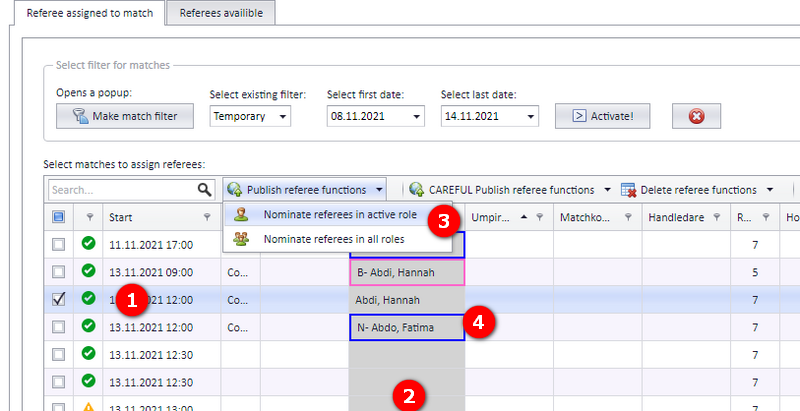Click the Publish referee functions globe icon
The width and height of the screenshot is (800, 411).
click(x=235, y=190)
